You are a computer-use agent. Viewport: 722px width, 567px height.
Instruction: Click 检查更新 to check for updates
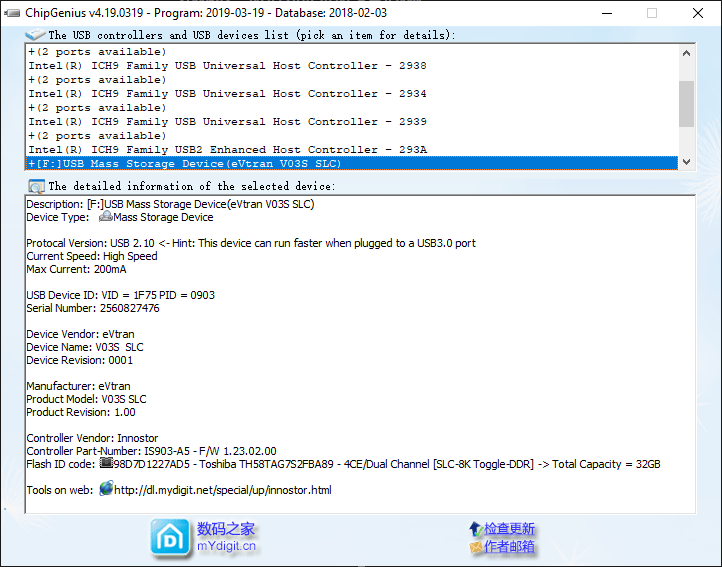509,529
